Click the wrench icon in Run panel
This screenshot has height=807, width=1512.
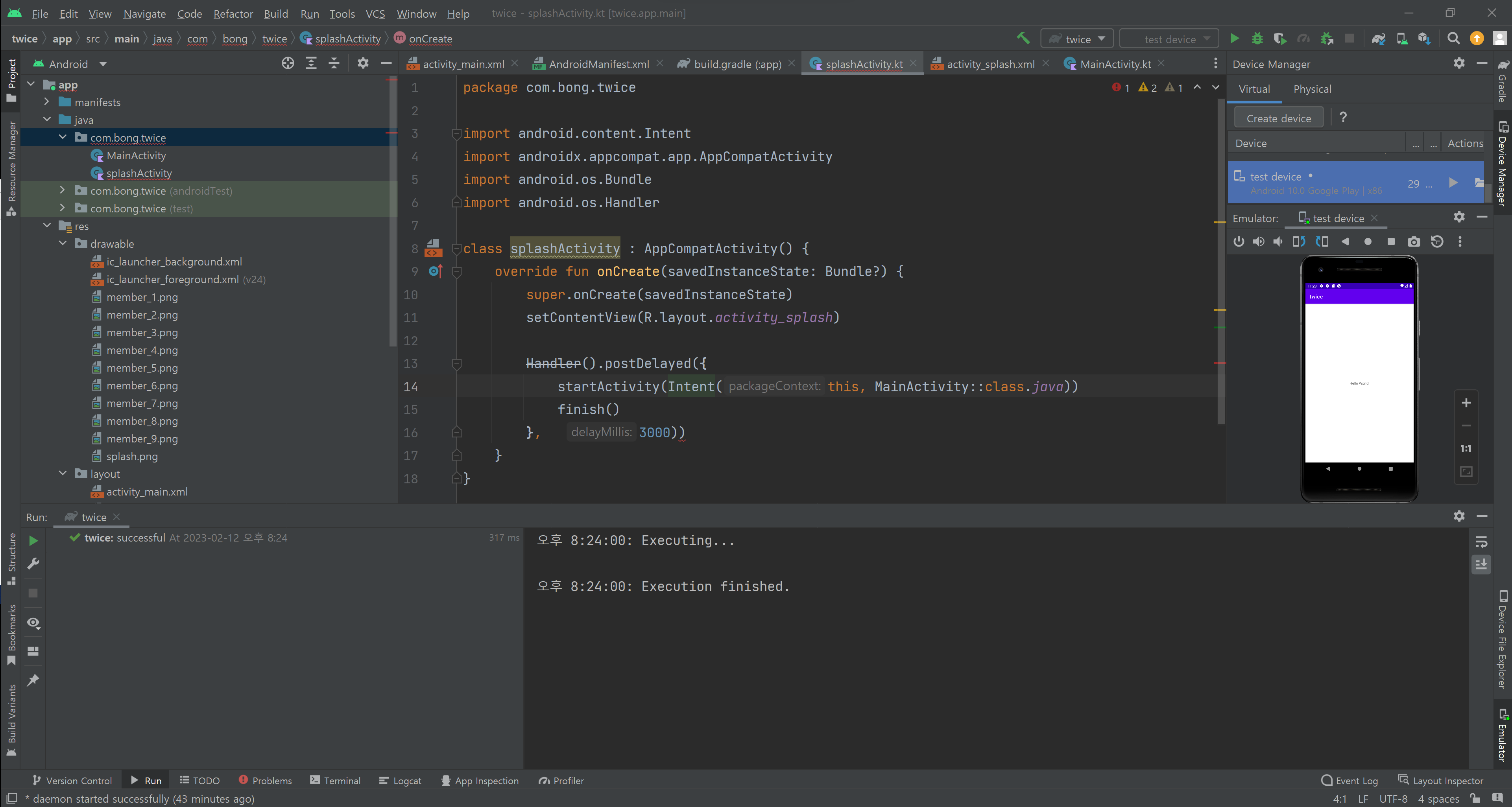(33, 564)
